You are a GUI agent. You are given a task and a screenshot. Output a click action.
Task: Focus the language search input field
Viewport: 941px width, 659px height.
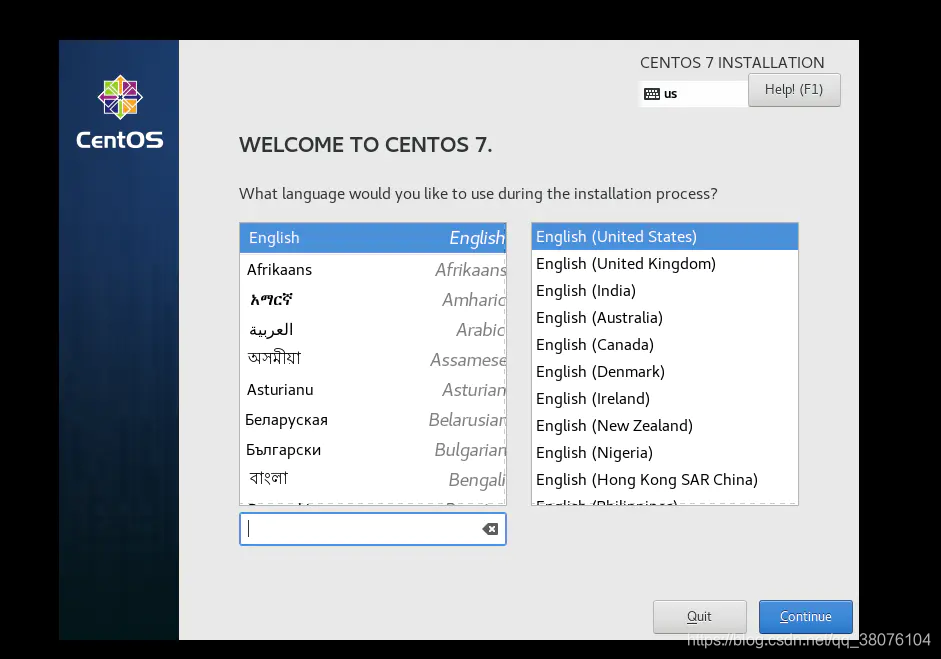(373, 529)
